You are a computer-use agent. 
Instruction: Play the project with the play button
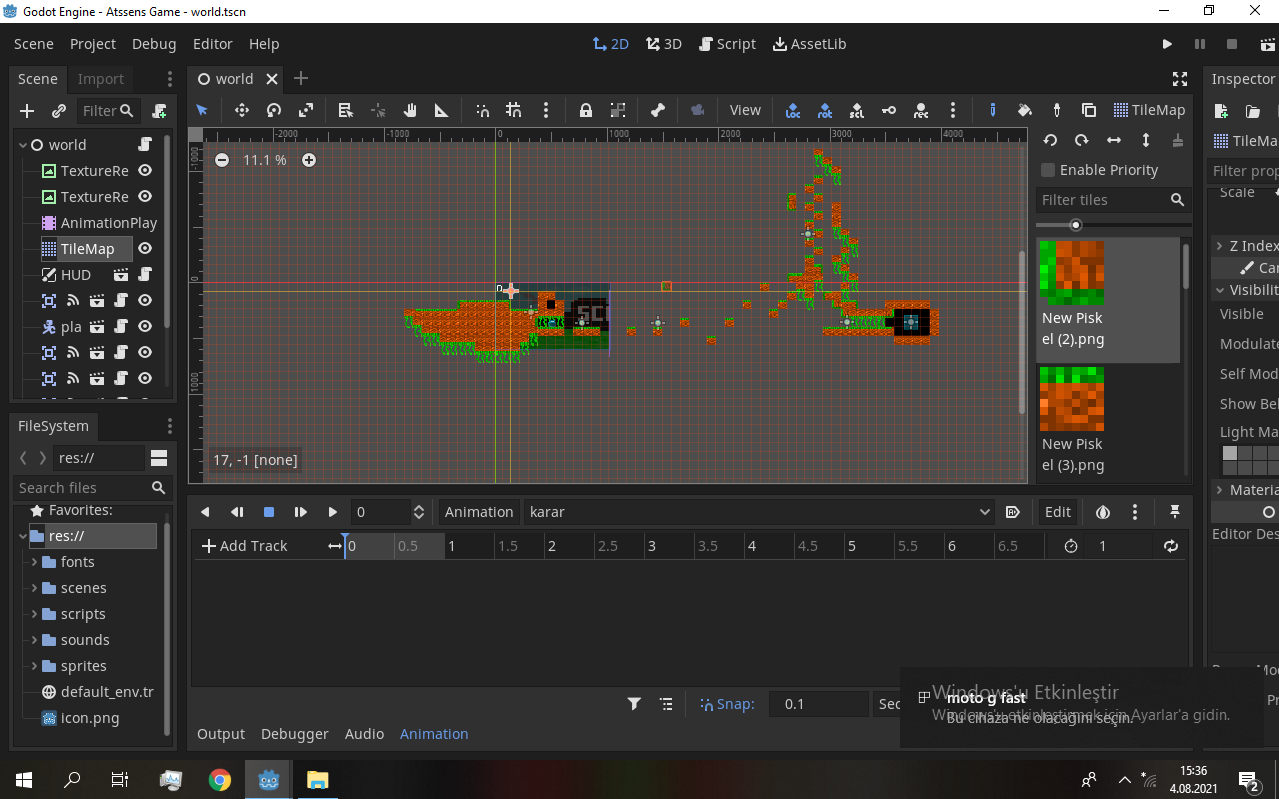tap(1167, 44)
